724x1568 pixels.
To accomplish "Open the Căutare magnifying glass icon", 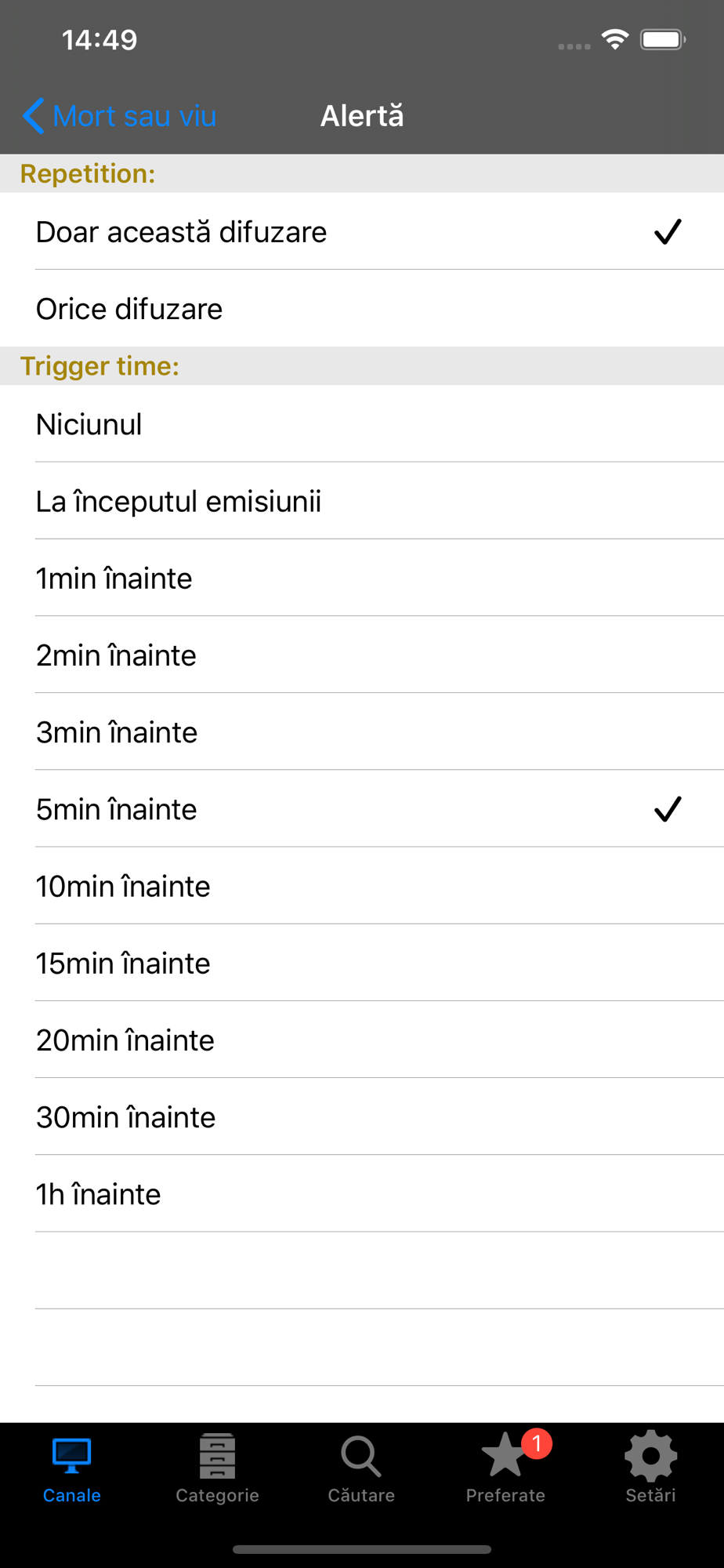I will click(x=361, y=1457).
